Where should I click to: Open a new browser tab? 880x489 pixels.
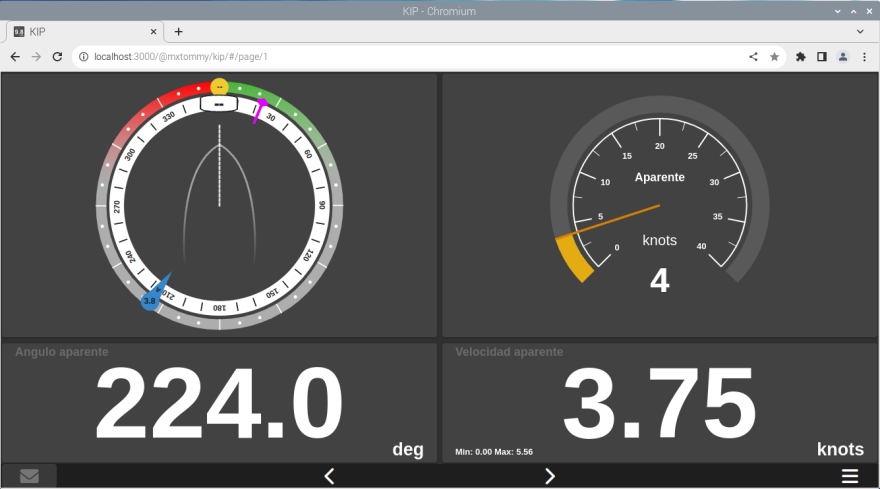tap(178, 32)
